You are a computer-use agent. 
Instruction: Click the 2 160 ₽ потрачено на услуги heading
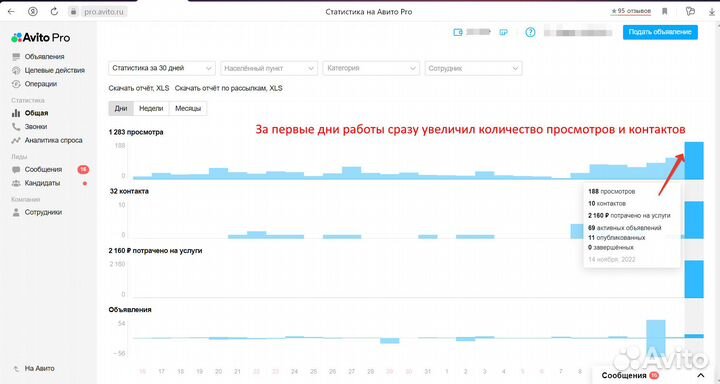(x=155, y=251)
